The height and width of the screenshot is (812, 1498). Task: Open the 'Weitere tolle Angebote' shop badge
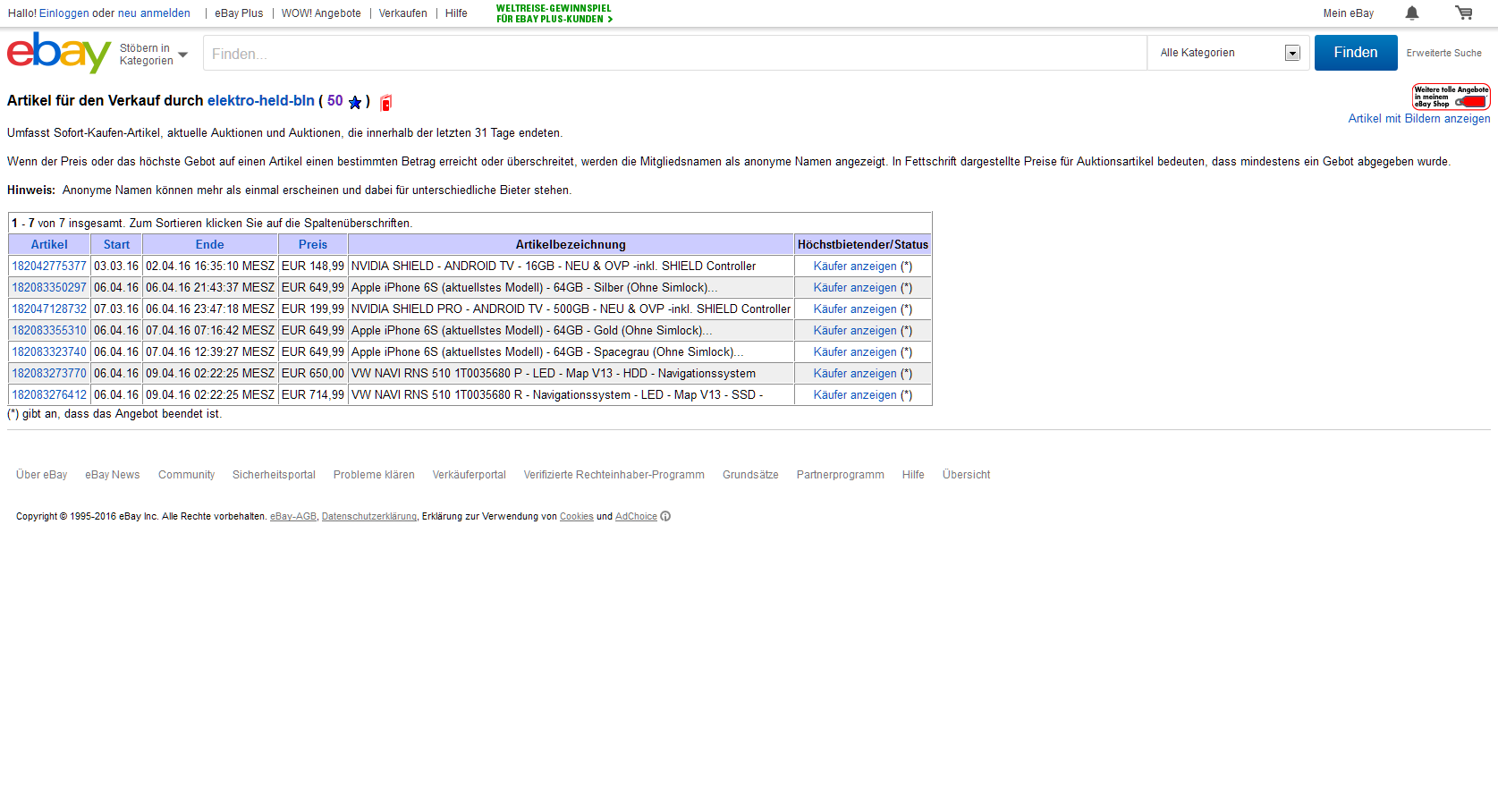pos(1451,97)
